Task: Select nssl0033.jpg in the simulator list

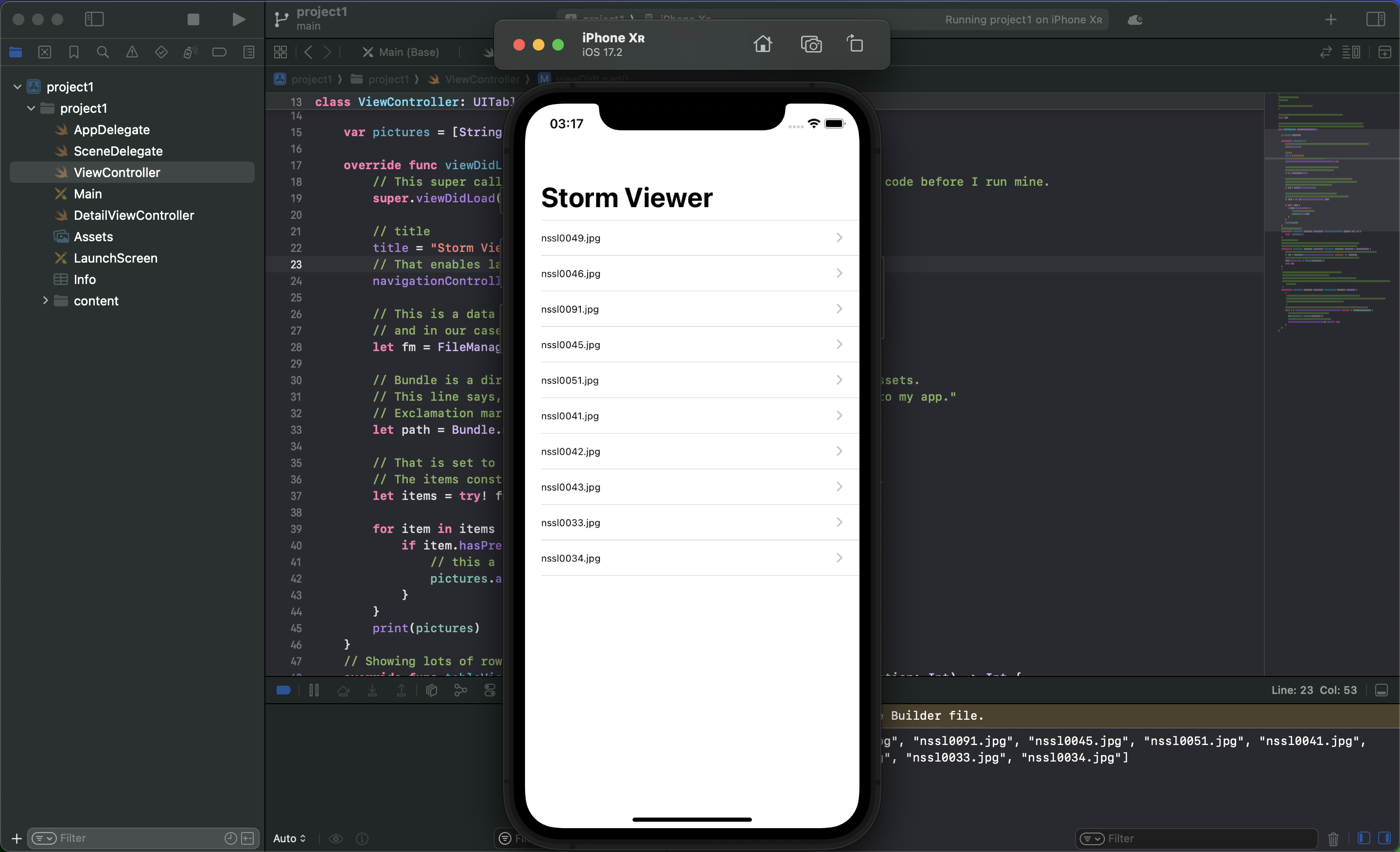Action: coord(692,522)
